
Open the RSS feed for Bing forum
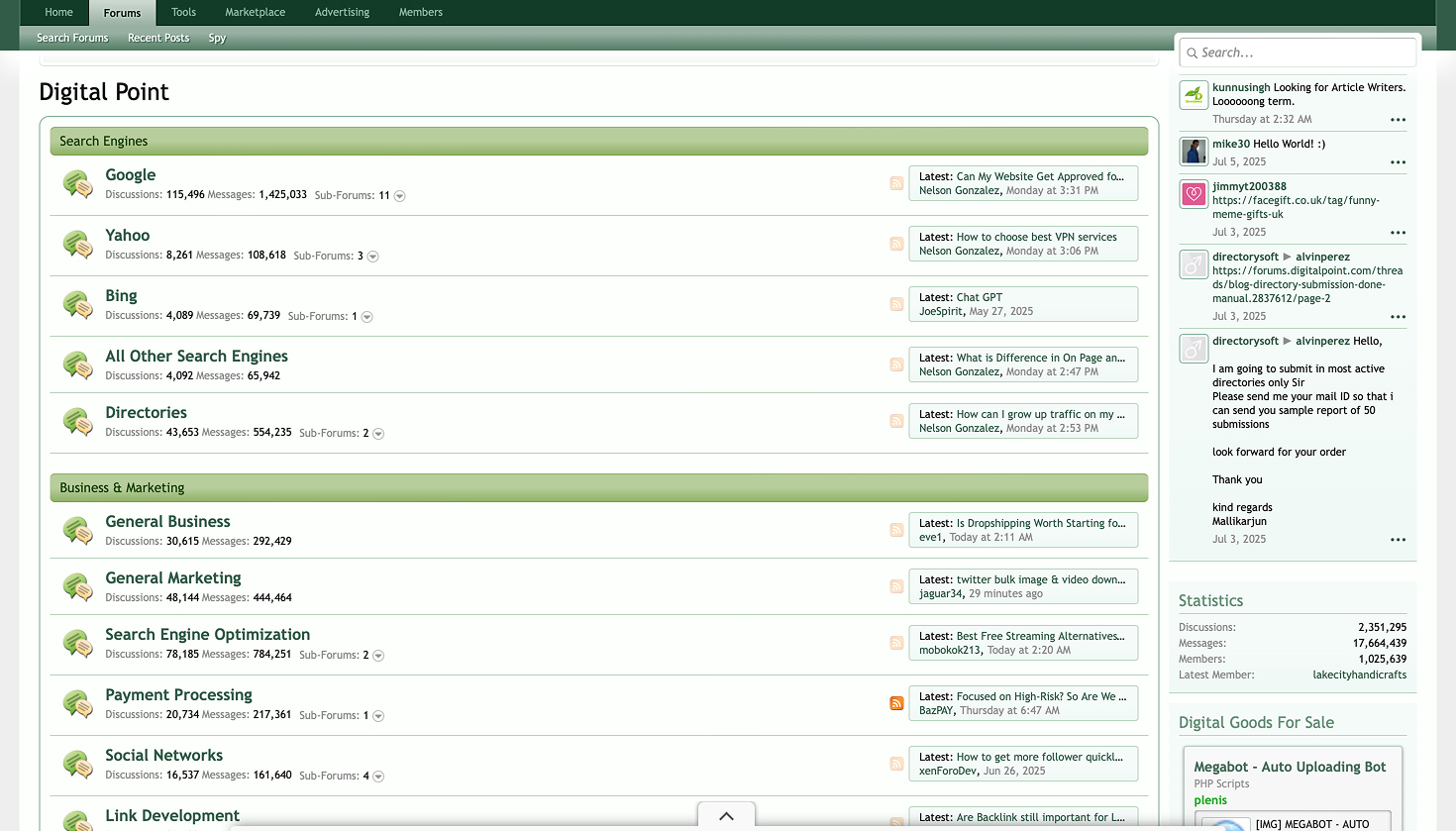pos(896,304)
